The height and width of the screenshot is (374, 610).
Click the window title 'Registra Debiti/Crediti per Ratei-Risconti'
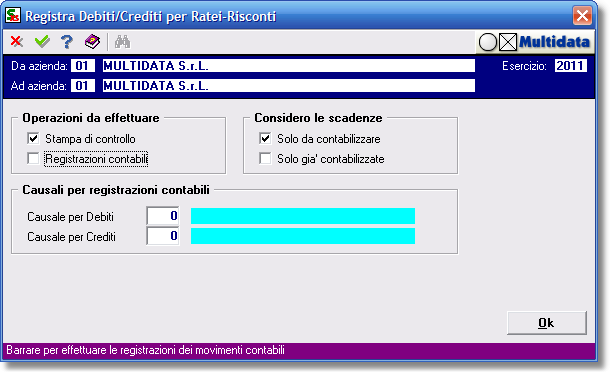[x=151, y=16]
